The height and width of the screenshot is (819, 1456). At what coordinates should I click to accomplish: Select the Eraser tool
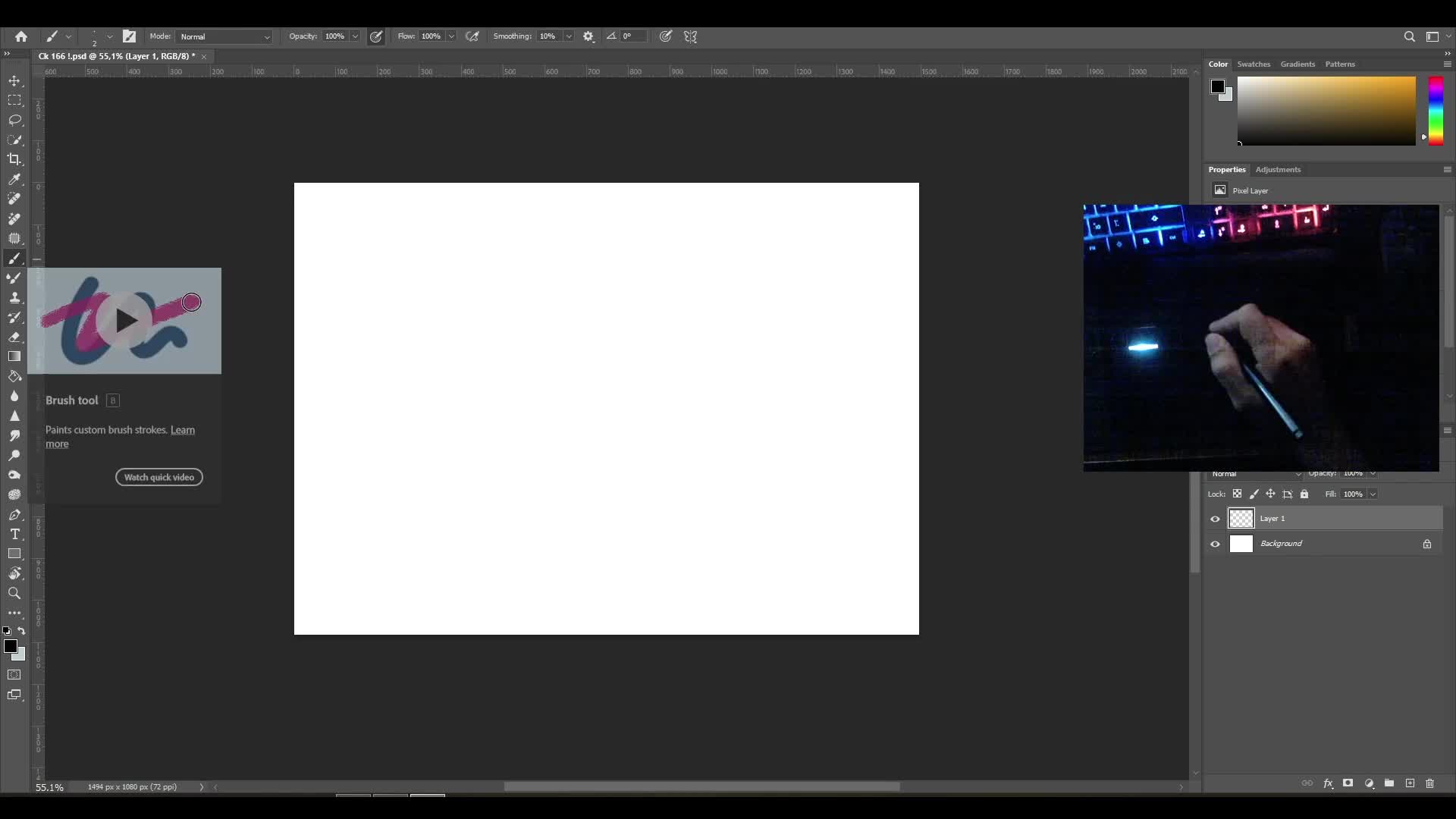(x=14, y=337)
